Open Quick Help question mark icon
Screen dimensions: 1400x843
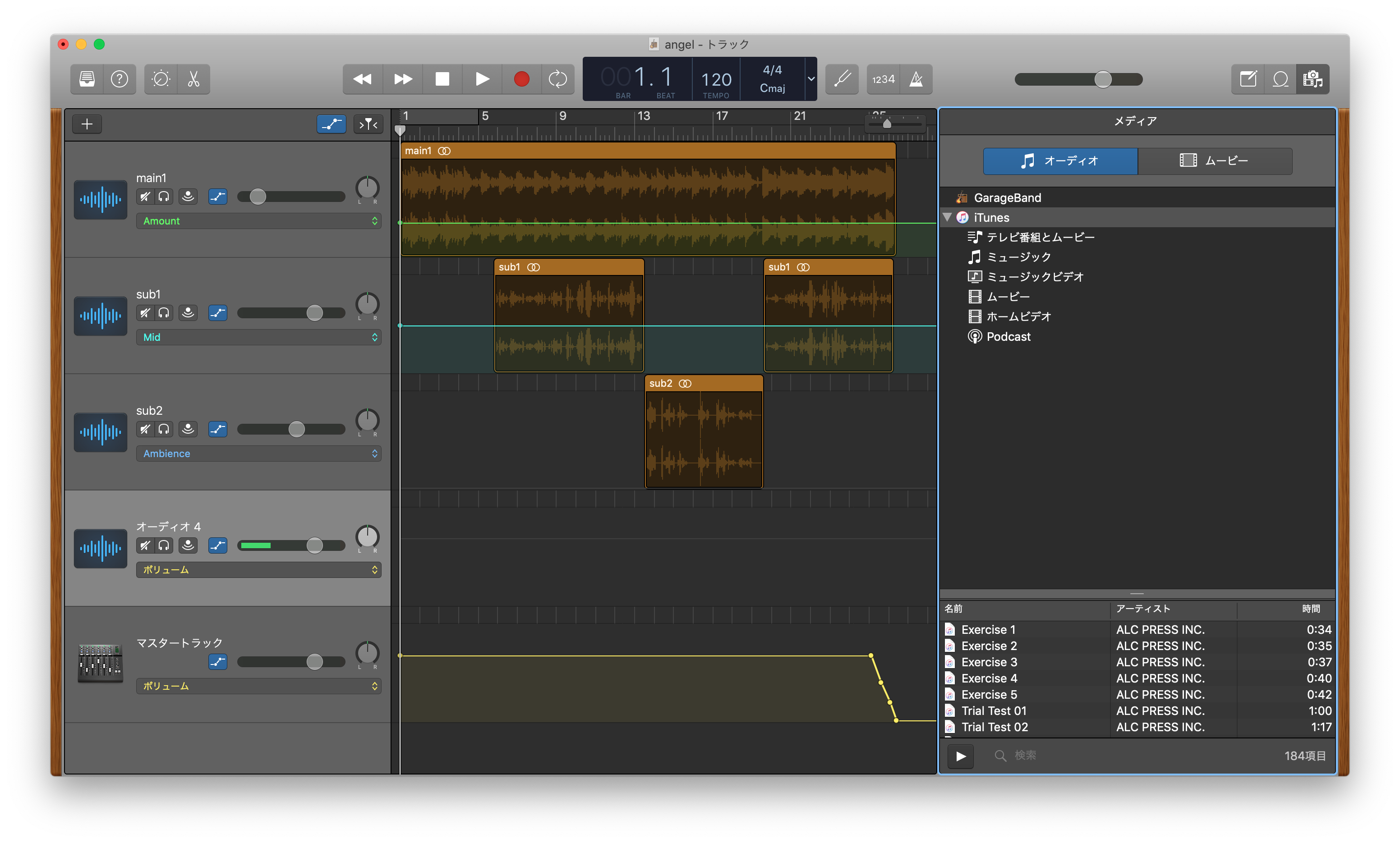pos(120,79)
